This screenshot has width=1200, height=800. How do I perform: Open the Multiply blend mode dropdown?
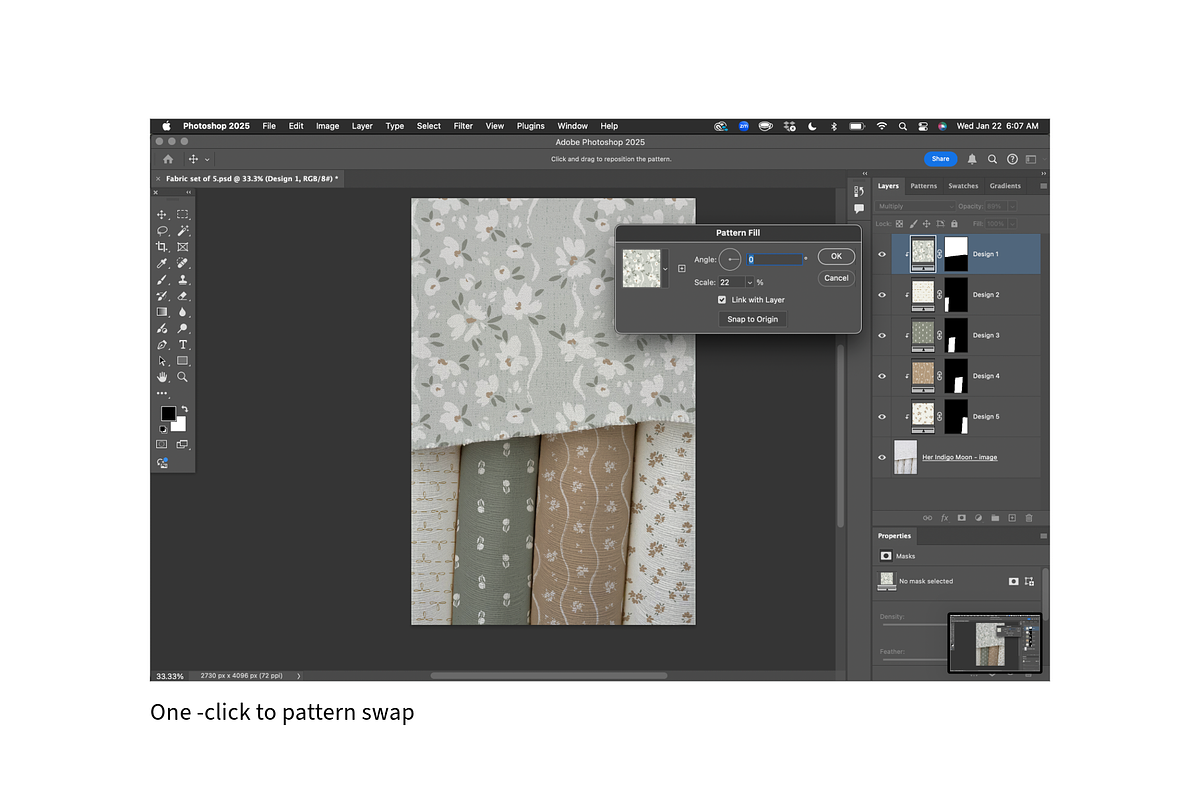point(915,206)
